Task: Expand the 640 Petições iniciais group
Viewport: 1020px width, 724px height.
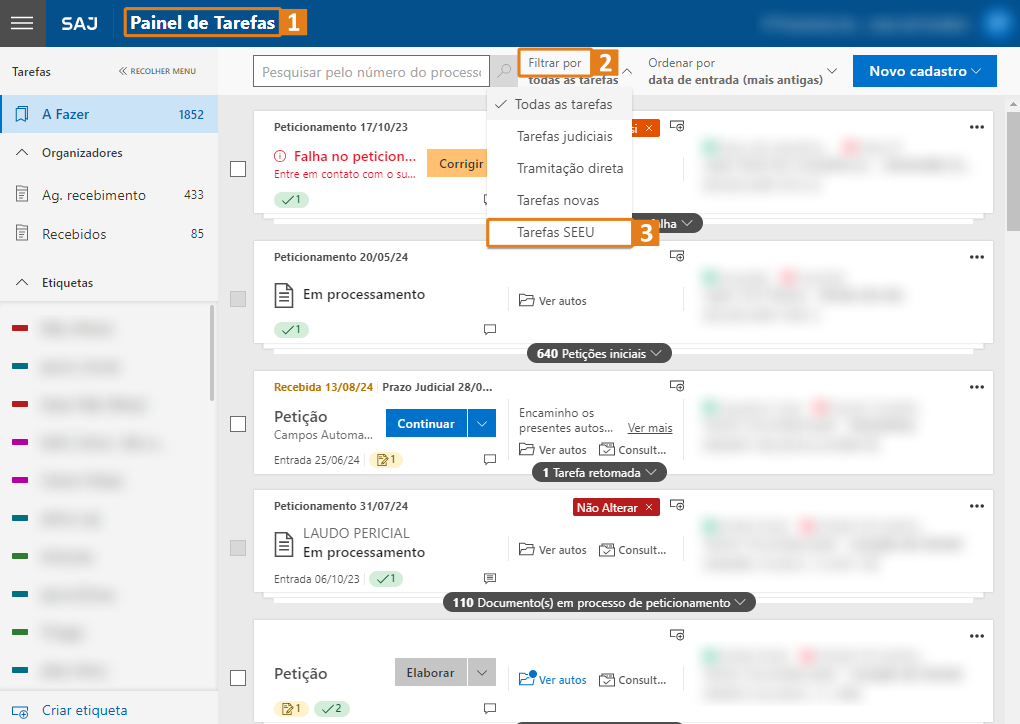Action: pos(599,353)
